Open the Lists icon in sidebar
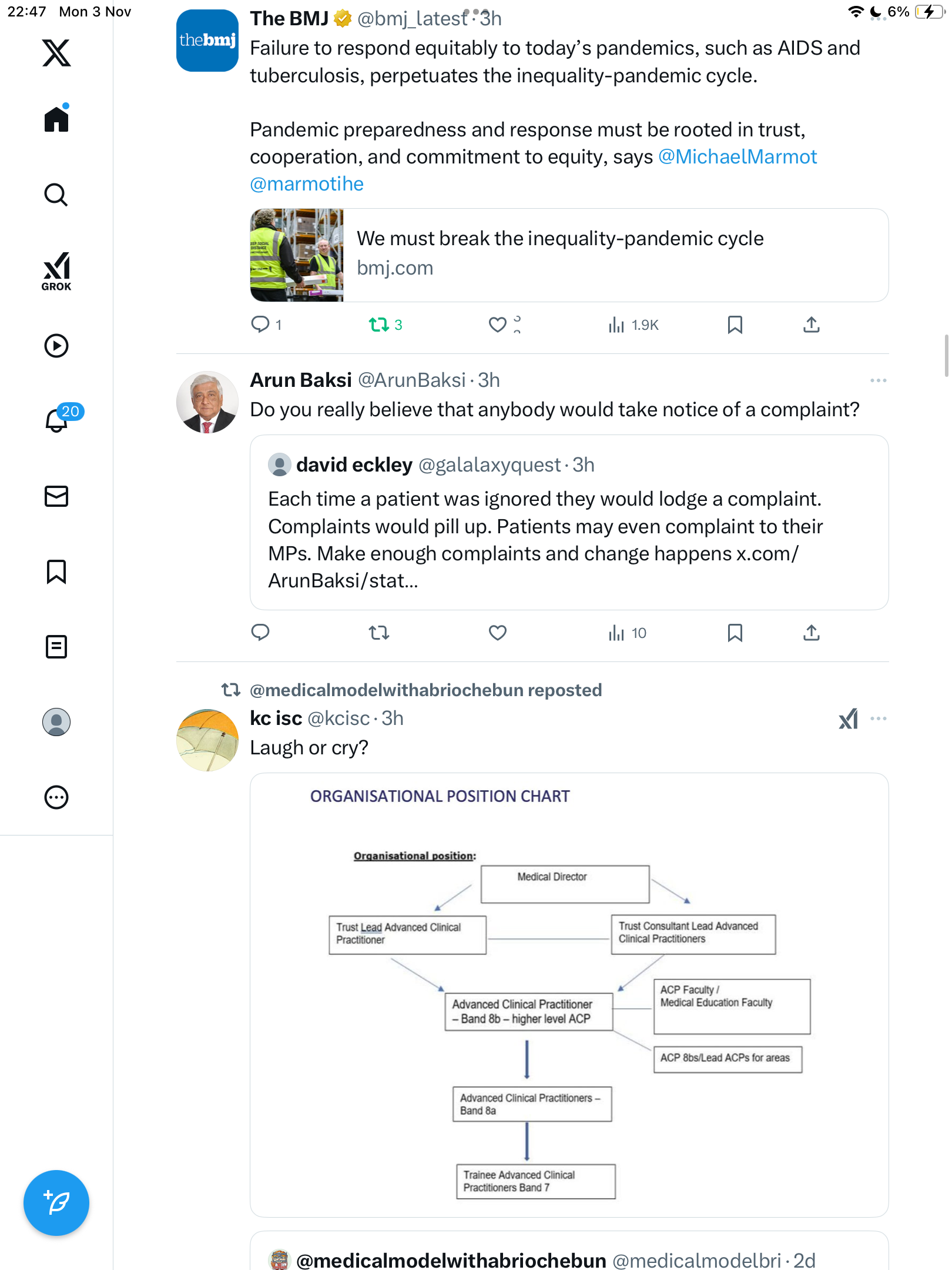Image resolution: width=952 pixels, height=1270 pixels. tap(56, 647)
